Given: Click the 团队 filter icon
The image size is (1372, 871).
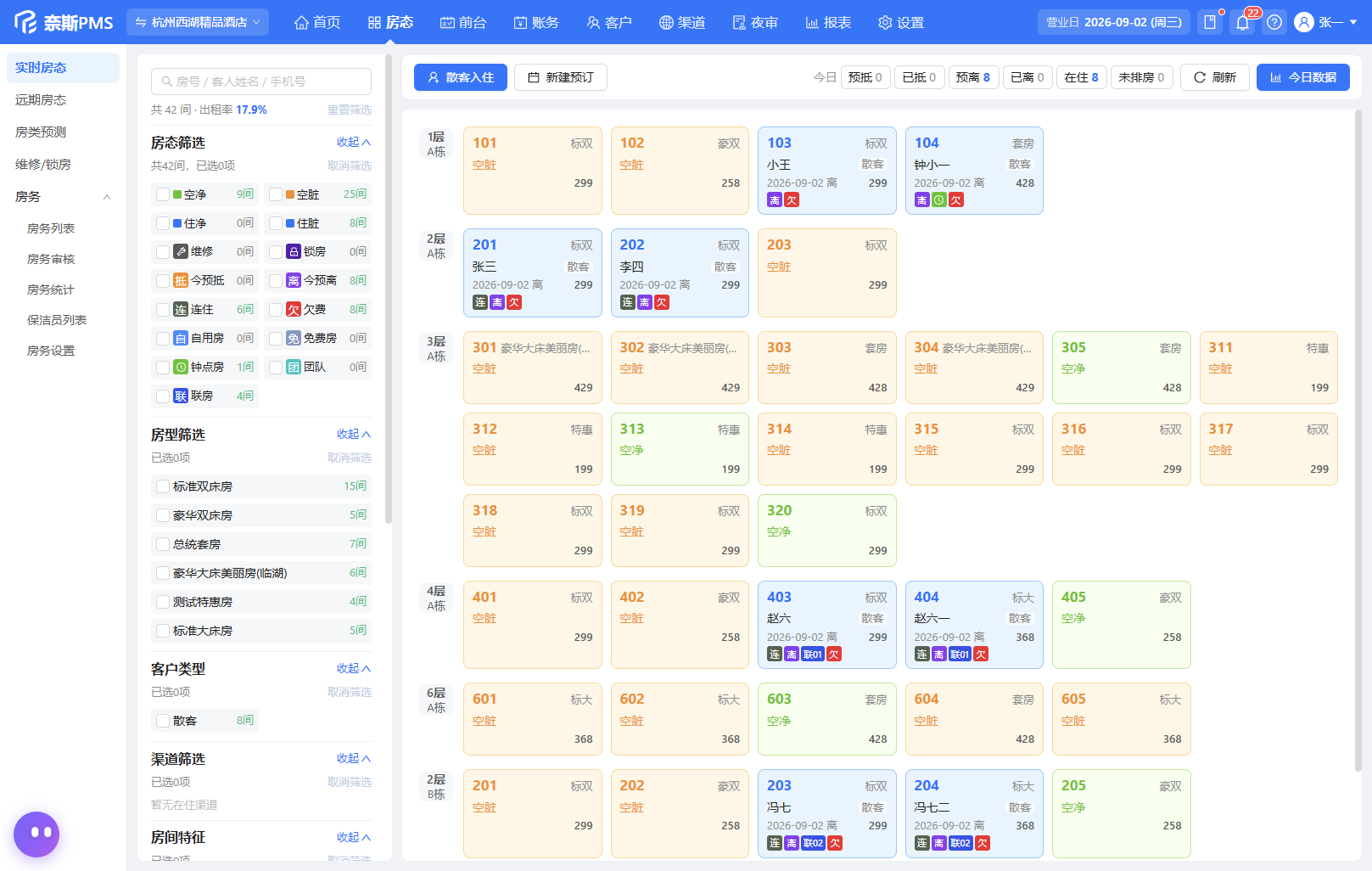Looking at the screenshot, I should 294,367.
